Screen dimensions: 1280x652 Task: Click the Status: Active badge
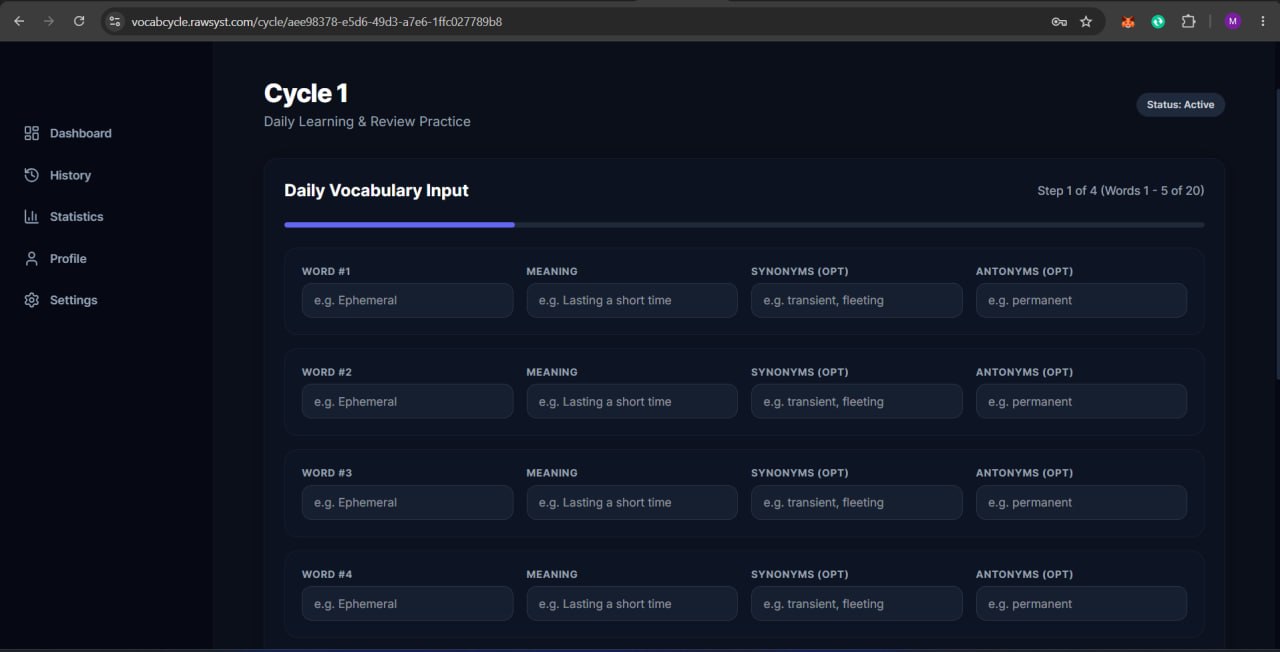pos(1180,105)
